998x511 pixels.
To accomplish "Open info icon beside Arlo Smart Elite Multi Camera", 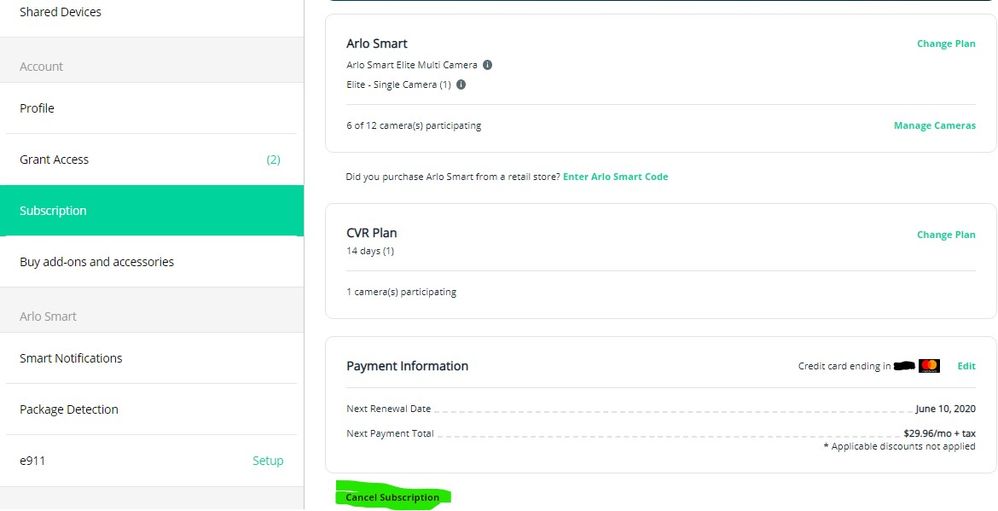I will 487,65.
